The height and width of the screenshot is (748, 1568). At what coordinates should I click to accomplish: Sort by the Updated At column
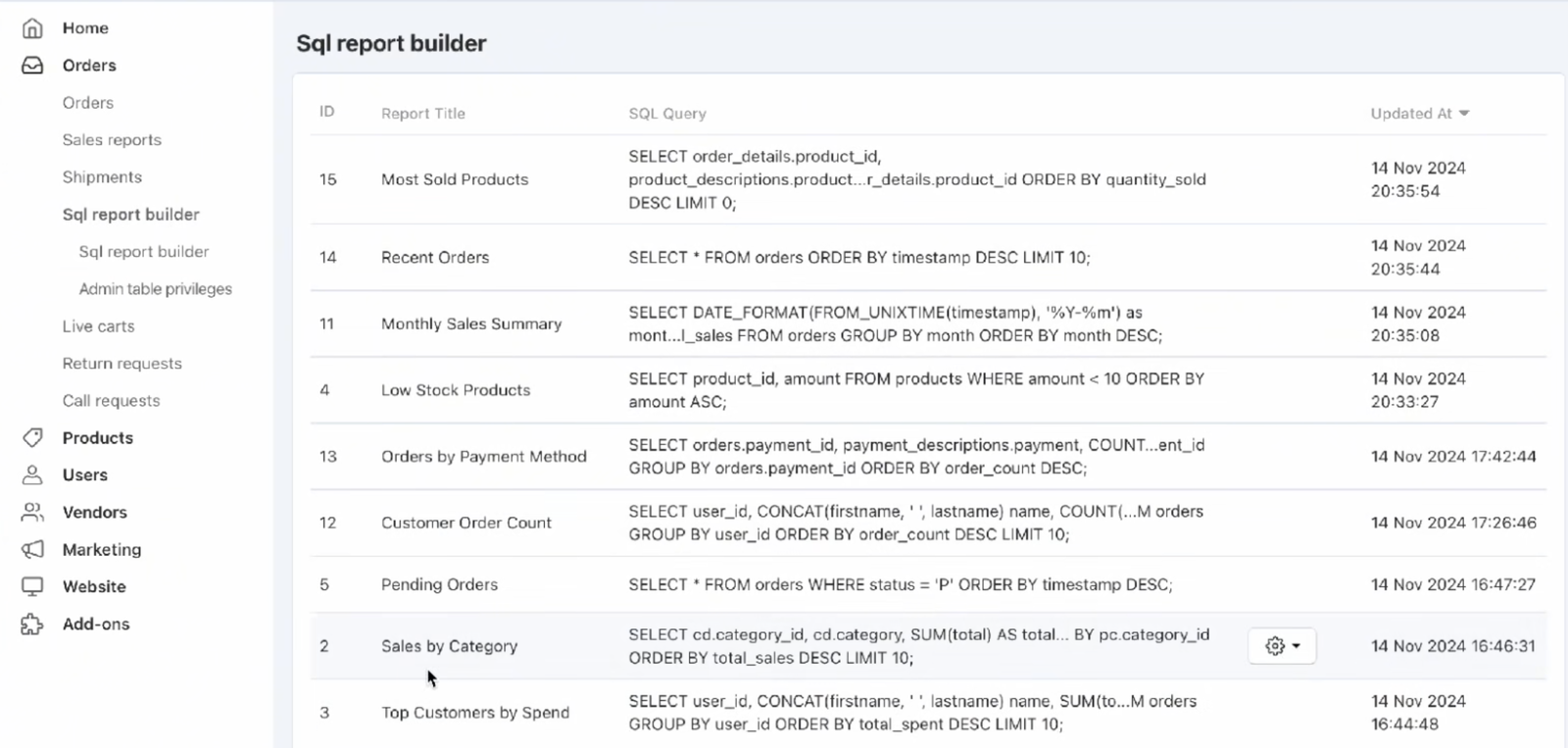tap(1419, 114)
